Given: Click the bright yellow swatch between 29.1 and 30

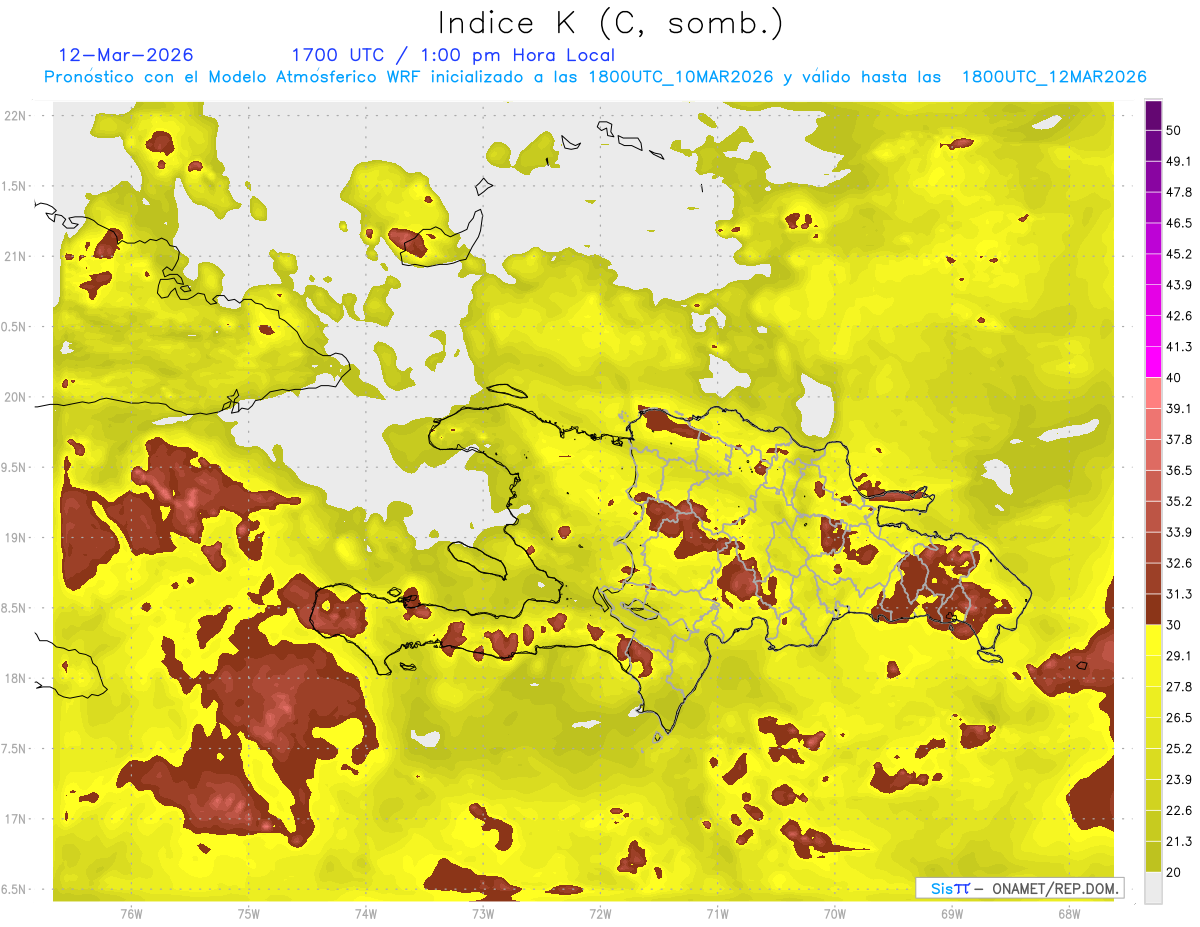Looking at the screenshot, I should [1153, 640].
